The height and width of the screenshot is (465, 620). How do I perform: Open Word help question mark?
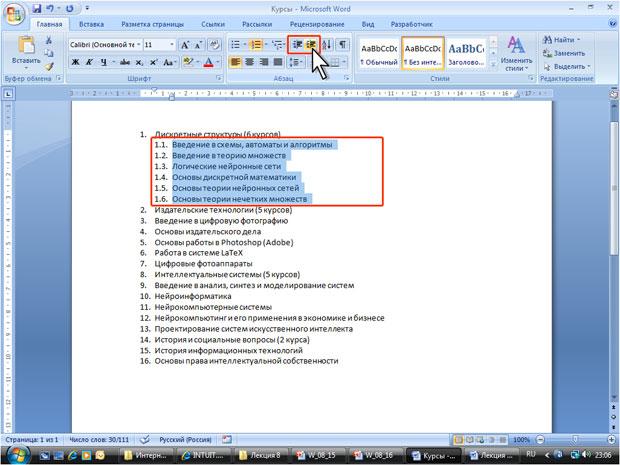[x=614, y=24]
